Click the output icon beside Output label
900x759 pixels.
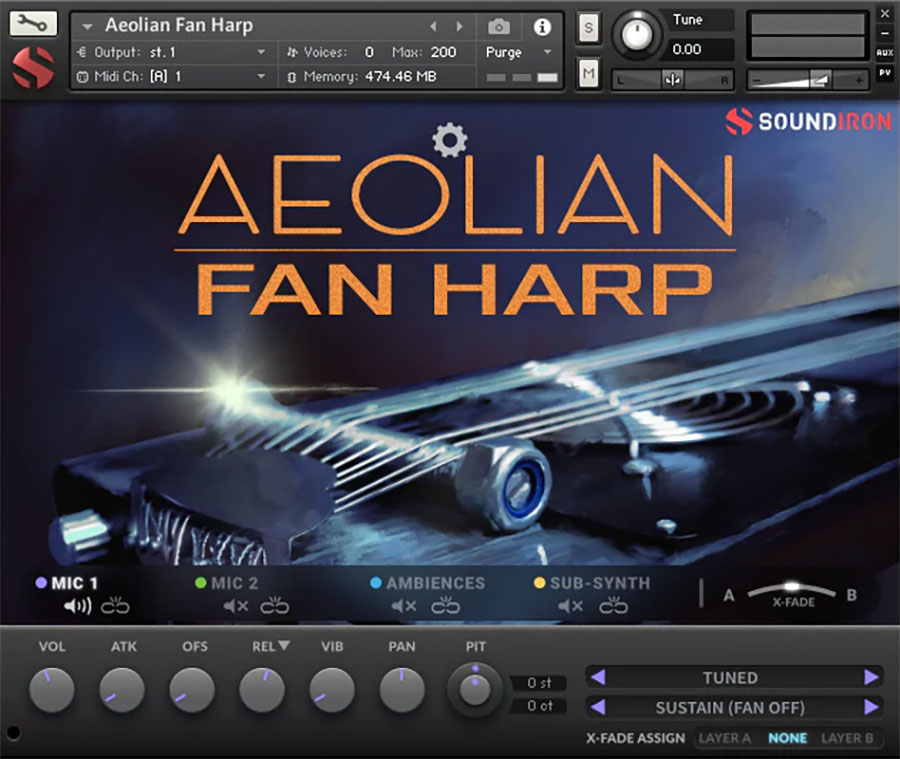tap(82, 52)
